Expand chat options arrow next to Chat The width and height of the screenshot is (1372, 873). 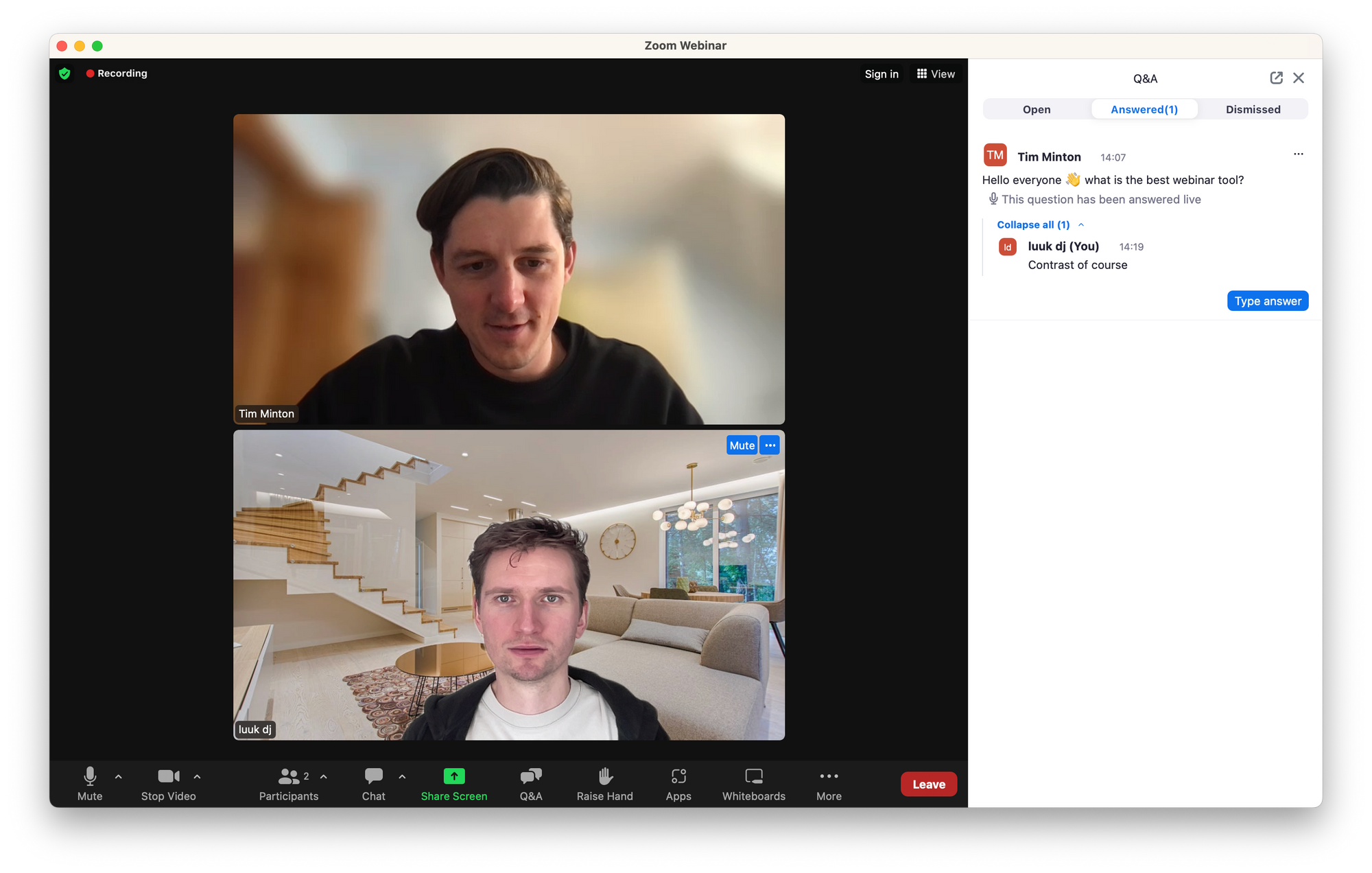pos(403,776)
